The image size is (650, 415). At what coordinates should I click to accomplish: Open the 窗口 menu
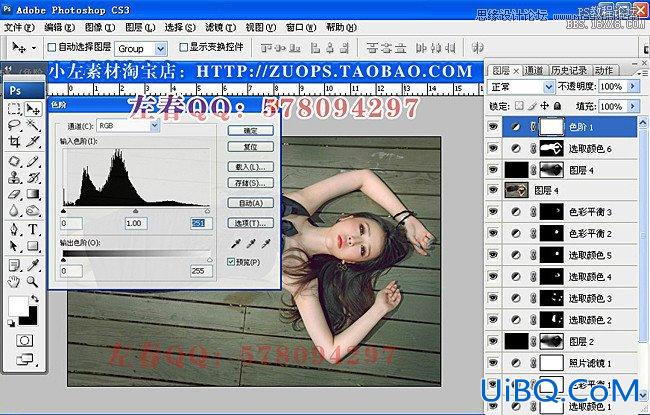(301, 28)
